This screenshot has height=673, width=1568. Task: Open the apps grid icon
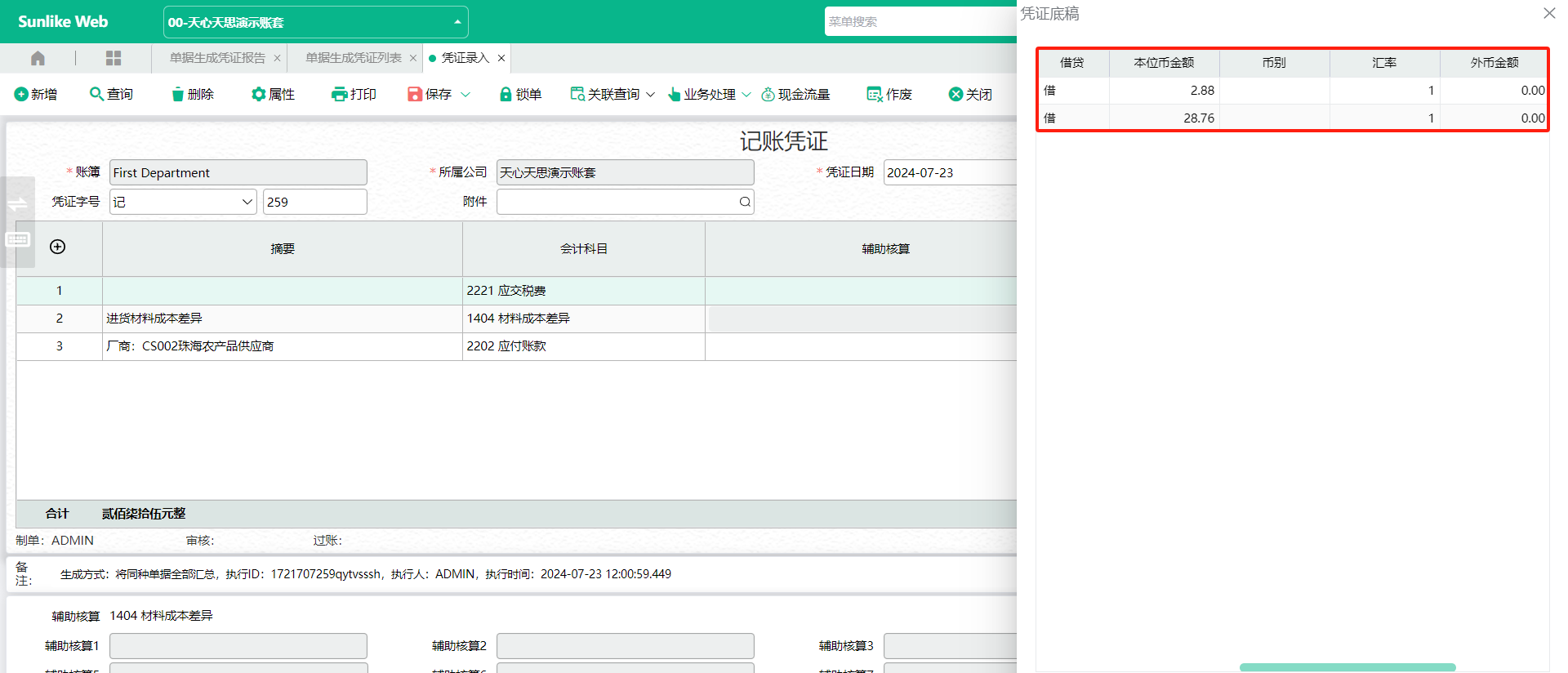pyautogui.click(x=114, y=58)
